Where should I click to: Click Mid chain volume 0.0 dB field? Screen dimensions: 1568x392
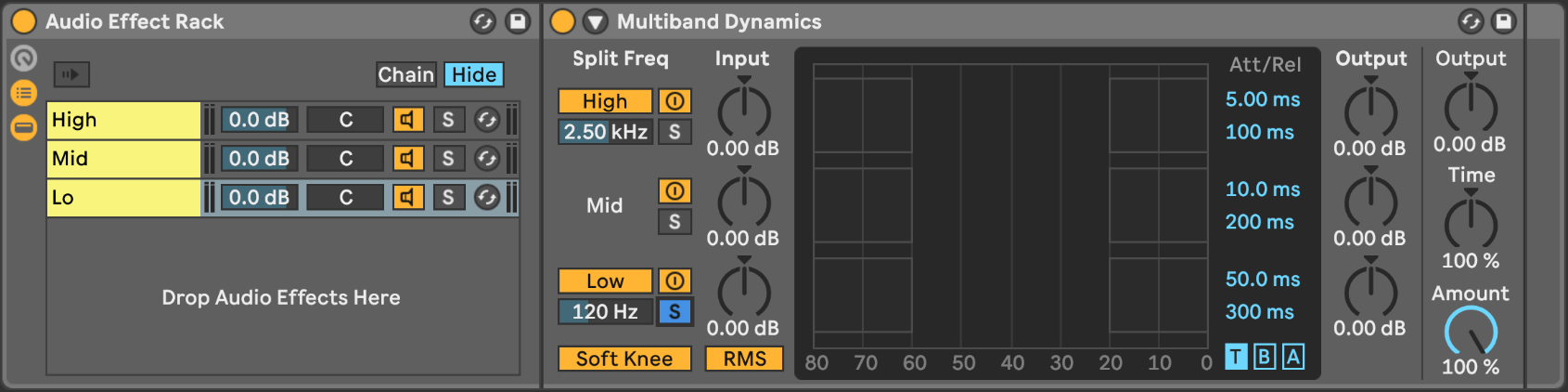[x=259, y=159]
